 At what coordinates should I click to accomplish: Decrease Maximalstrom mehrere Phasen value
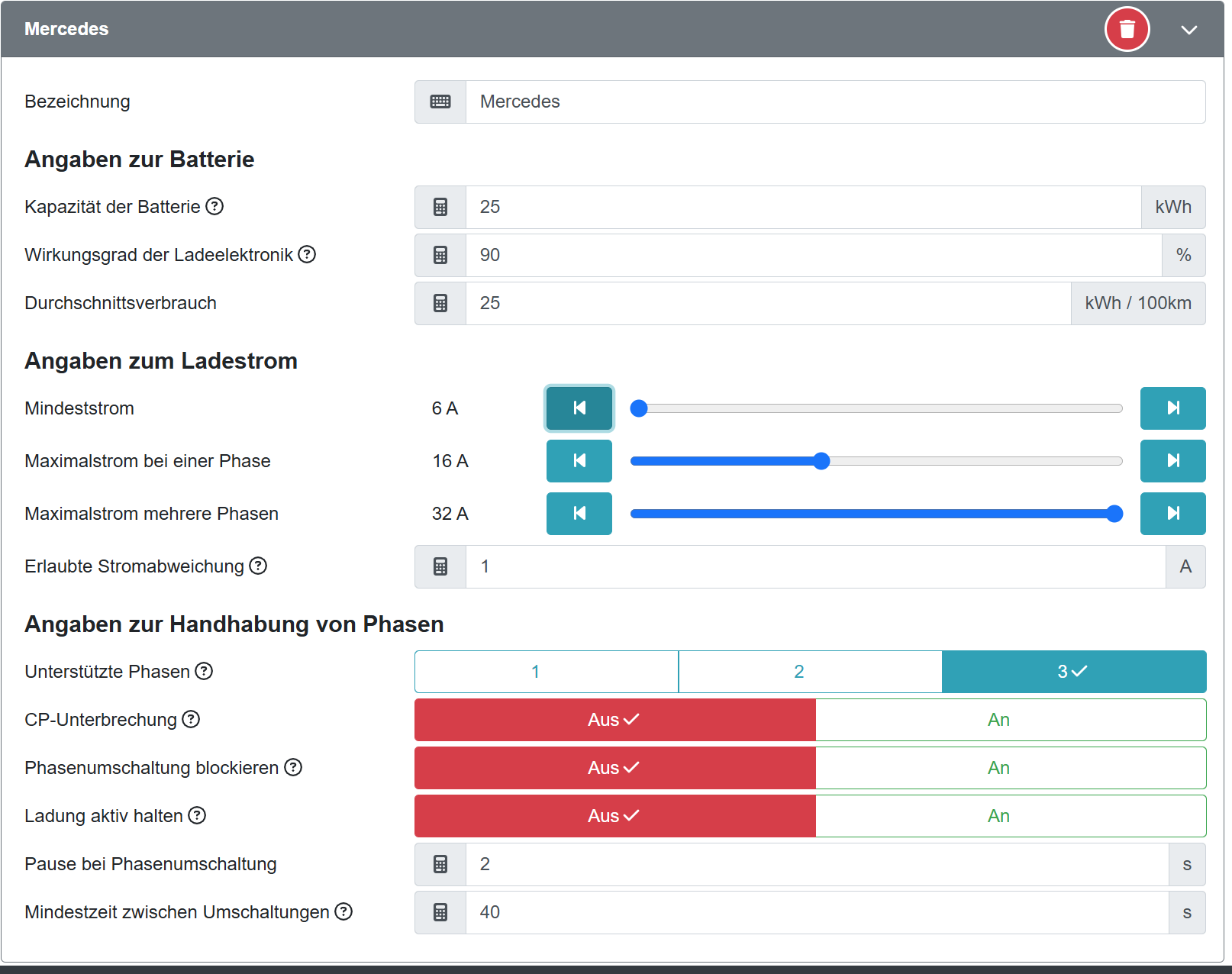tap(579, 514)
